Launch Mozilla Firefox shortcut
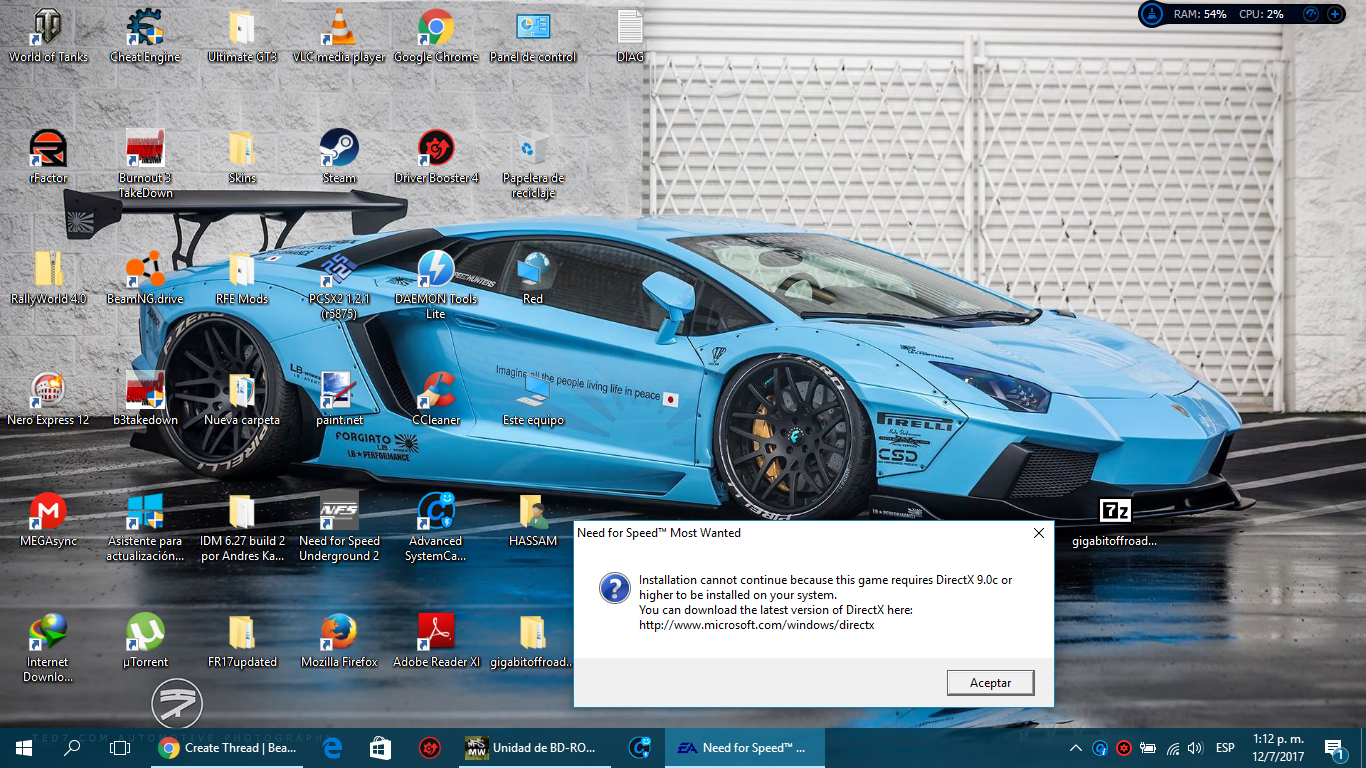The height and width of the screenshot is (768, 1366). pyautogui.click(x=339, y=641)
